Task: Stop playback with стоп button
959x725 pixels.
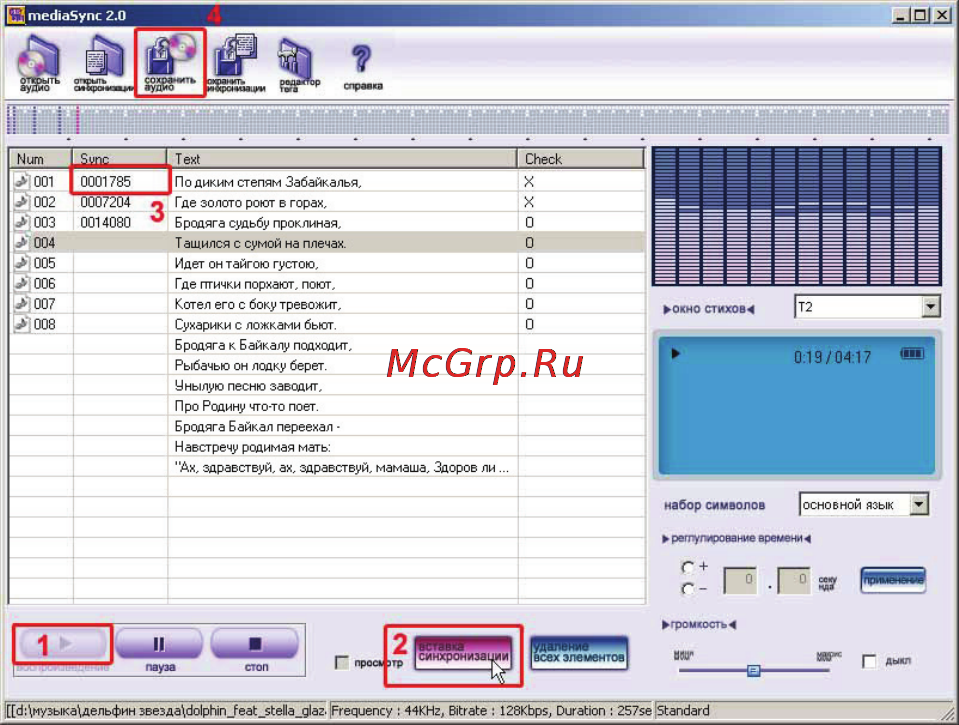Action: pyautogui.click(x=254, y=644)
